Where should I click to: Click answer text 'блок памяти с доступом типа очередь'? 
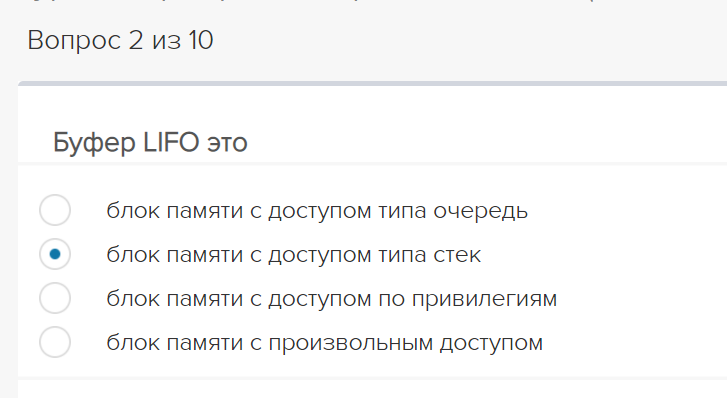tap(317, 211)
